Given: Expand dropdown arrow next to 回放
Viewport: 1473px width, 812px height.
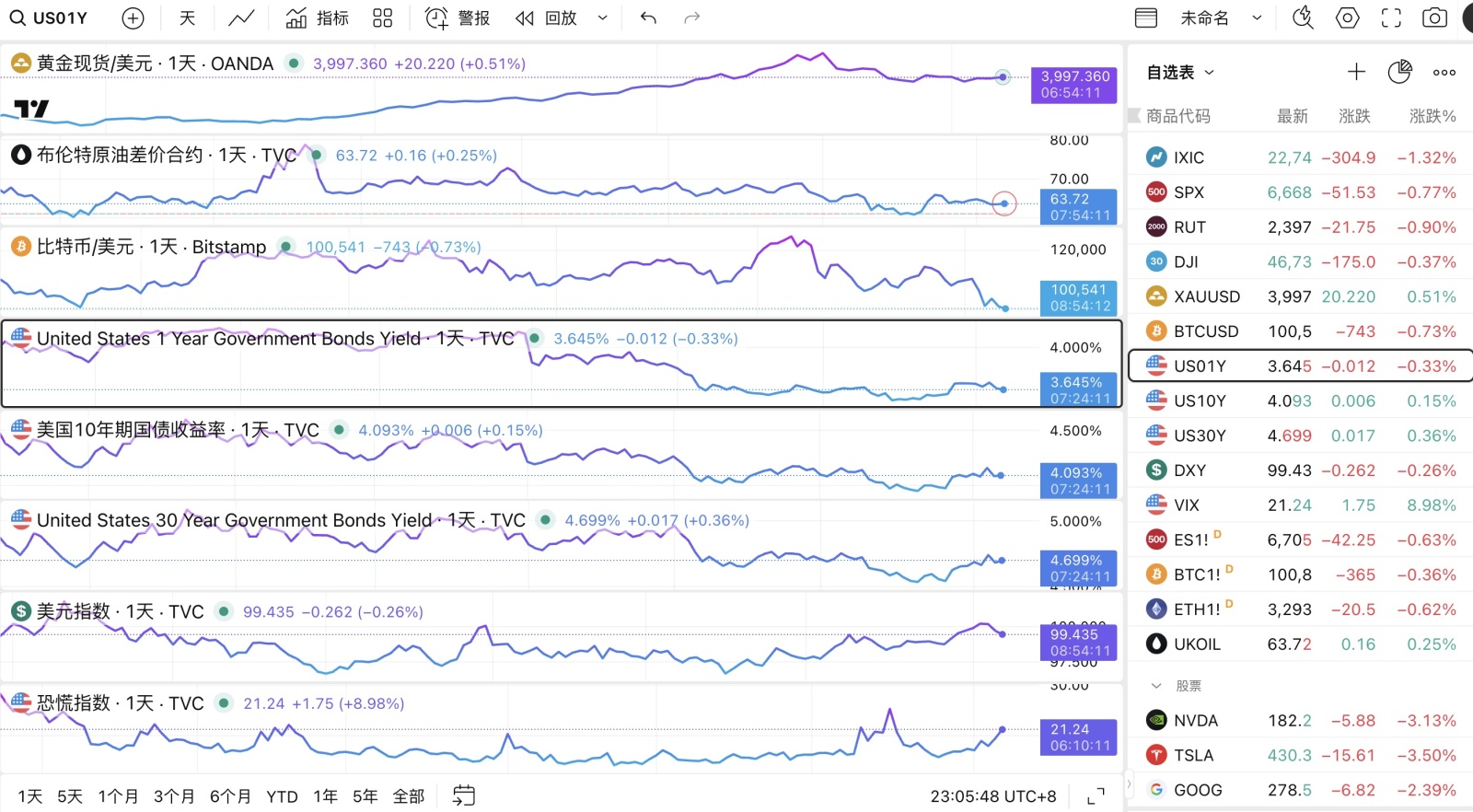Looking at the screenshot, I should pyautogui.click(x=603, y=17).
